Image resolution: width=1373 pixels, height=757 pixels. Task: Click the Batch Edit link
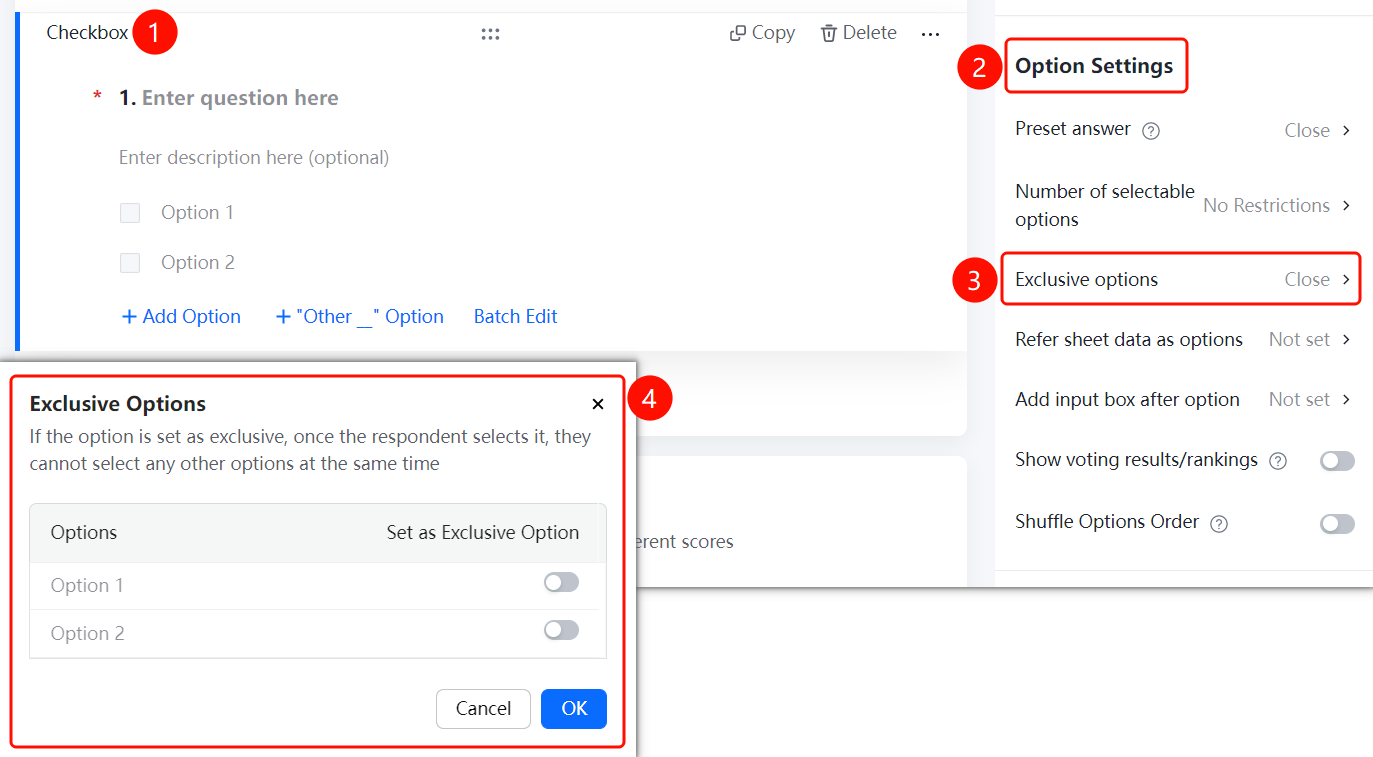(515, 316)
